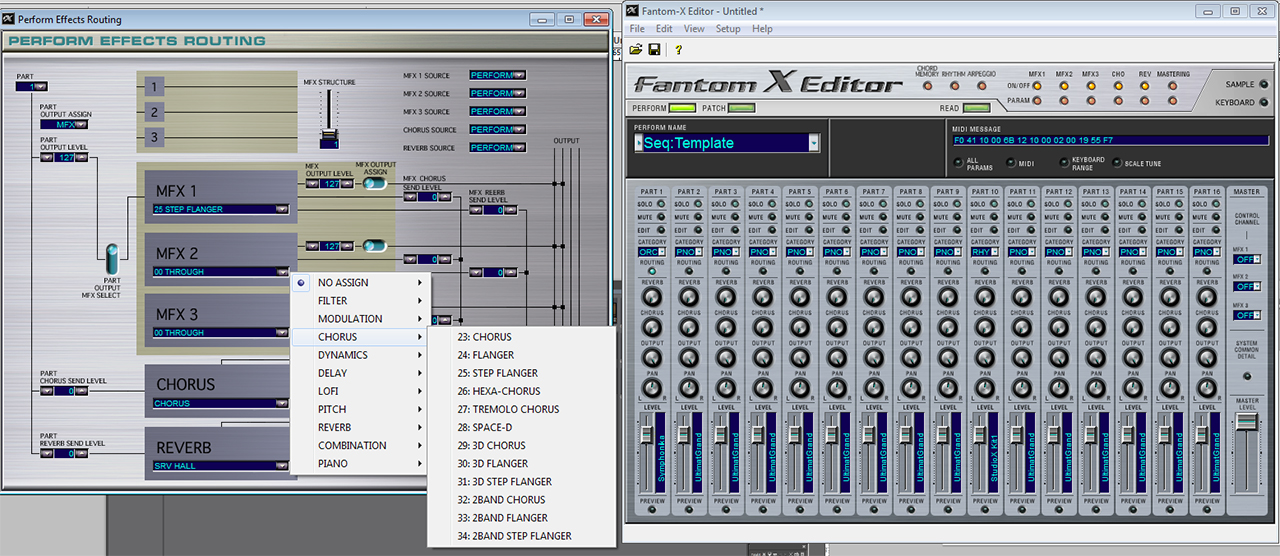
Task: Open Perform Name Seq:Template dropdown
Action: 814,143
